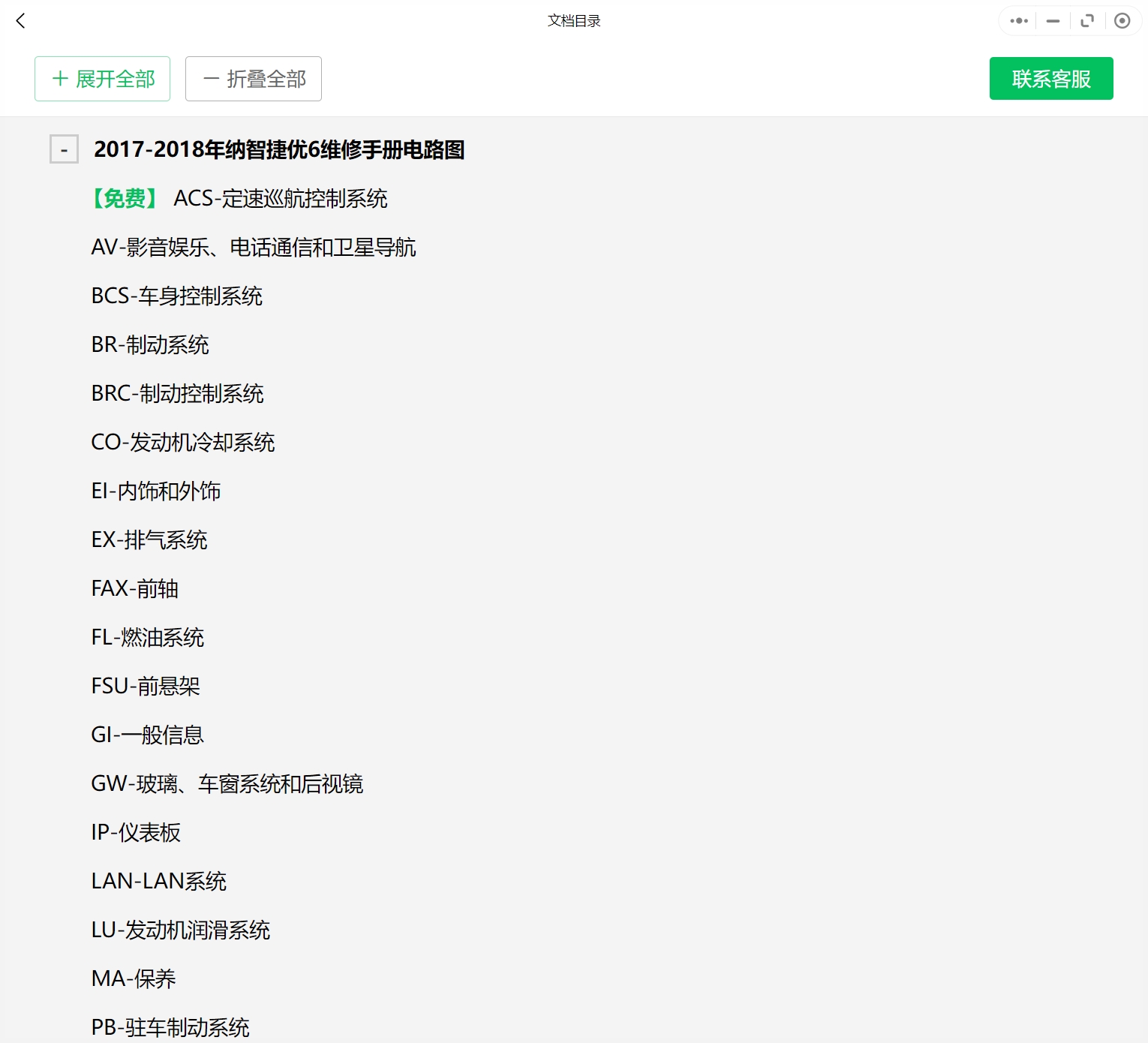Expand all directory entries with 展开全部
This screenshot has width=1148, height=1043.
[x=102, y=78]
